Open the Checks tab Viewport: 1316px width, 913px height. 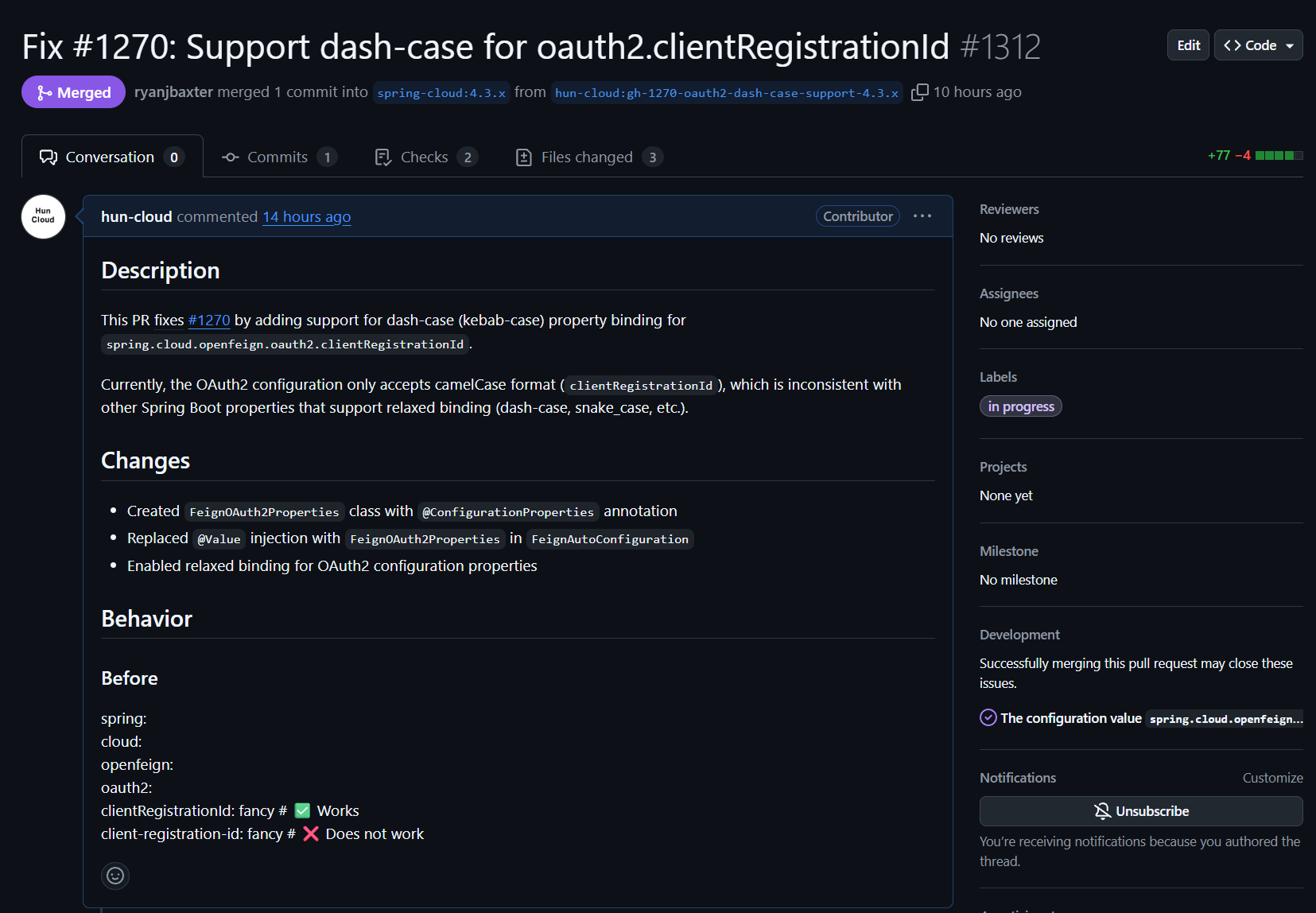425,157
